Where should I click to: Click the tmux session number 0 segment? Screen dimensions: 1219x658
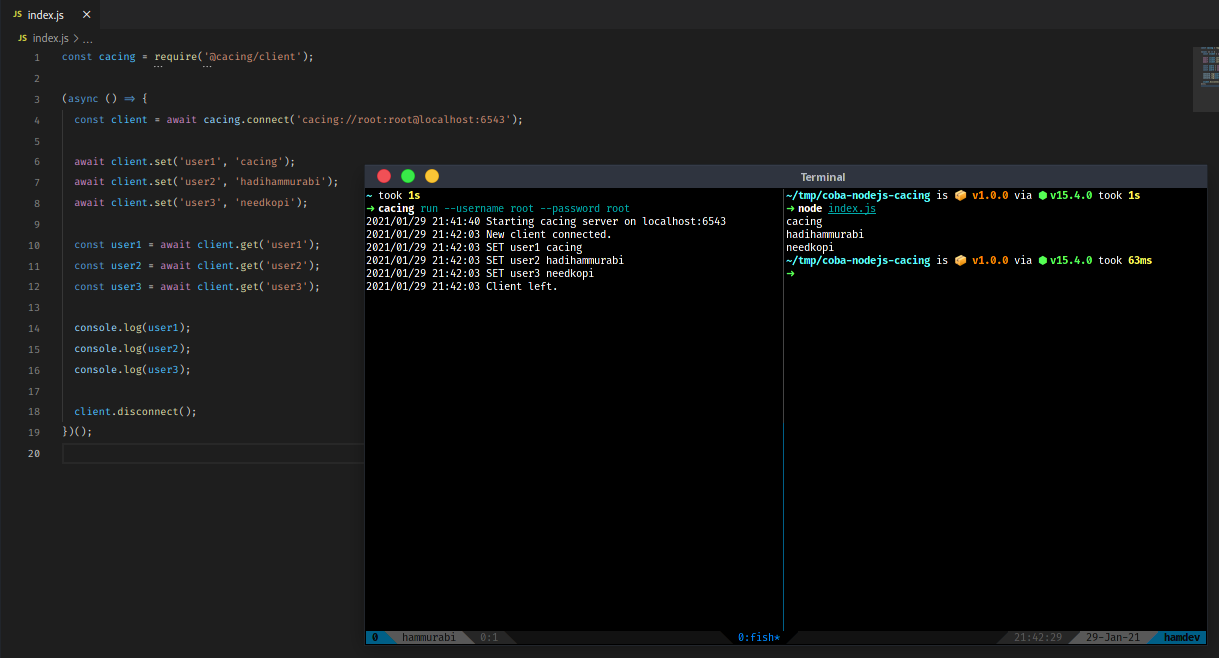click(375, 637)
